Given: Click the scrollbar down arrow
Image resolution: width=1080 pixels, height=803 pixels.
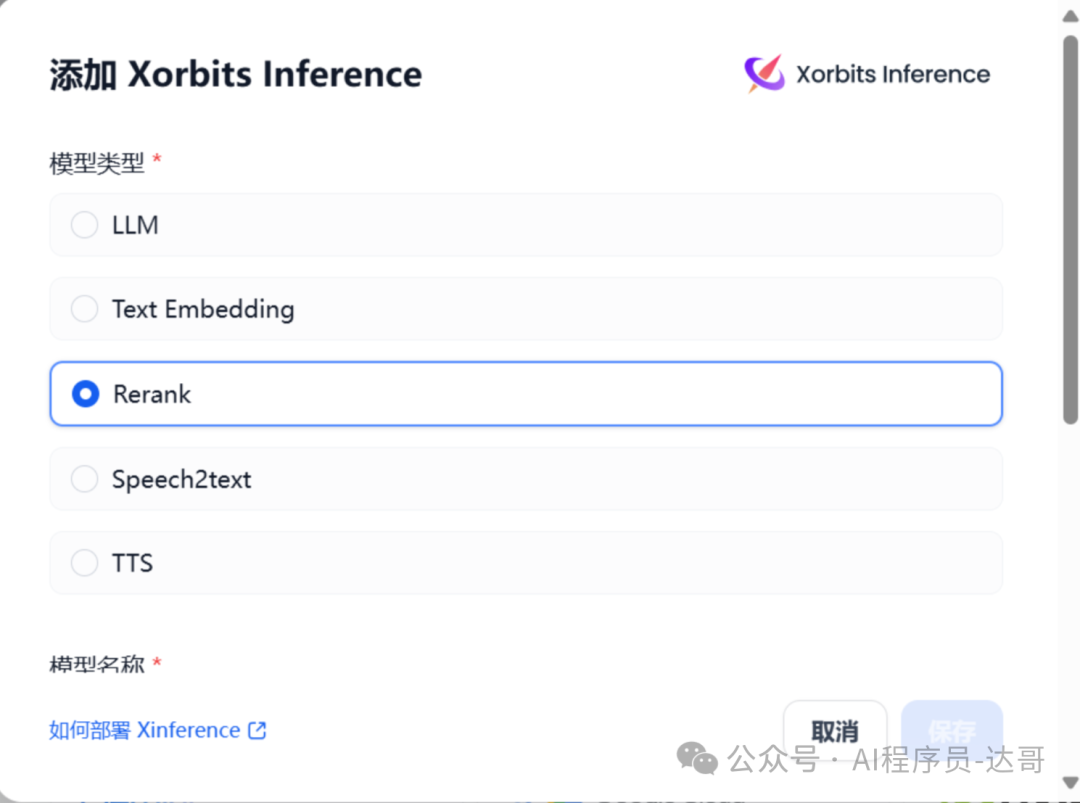Looking at the screenshot, I should 1070,782.
